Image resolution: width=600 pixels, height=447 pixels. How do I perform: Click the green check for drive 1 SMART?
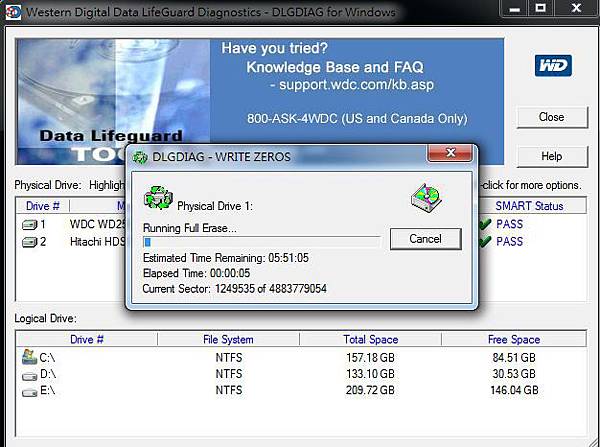485,224
